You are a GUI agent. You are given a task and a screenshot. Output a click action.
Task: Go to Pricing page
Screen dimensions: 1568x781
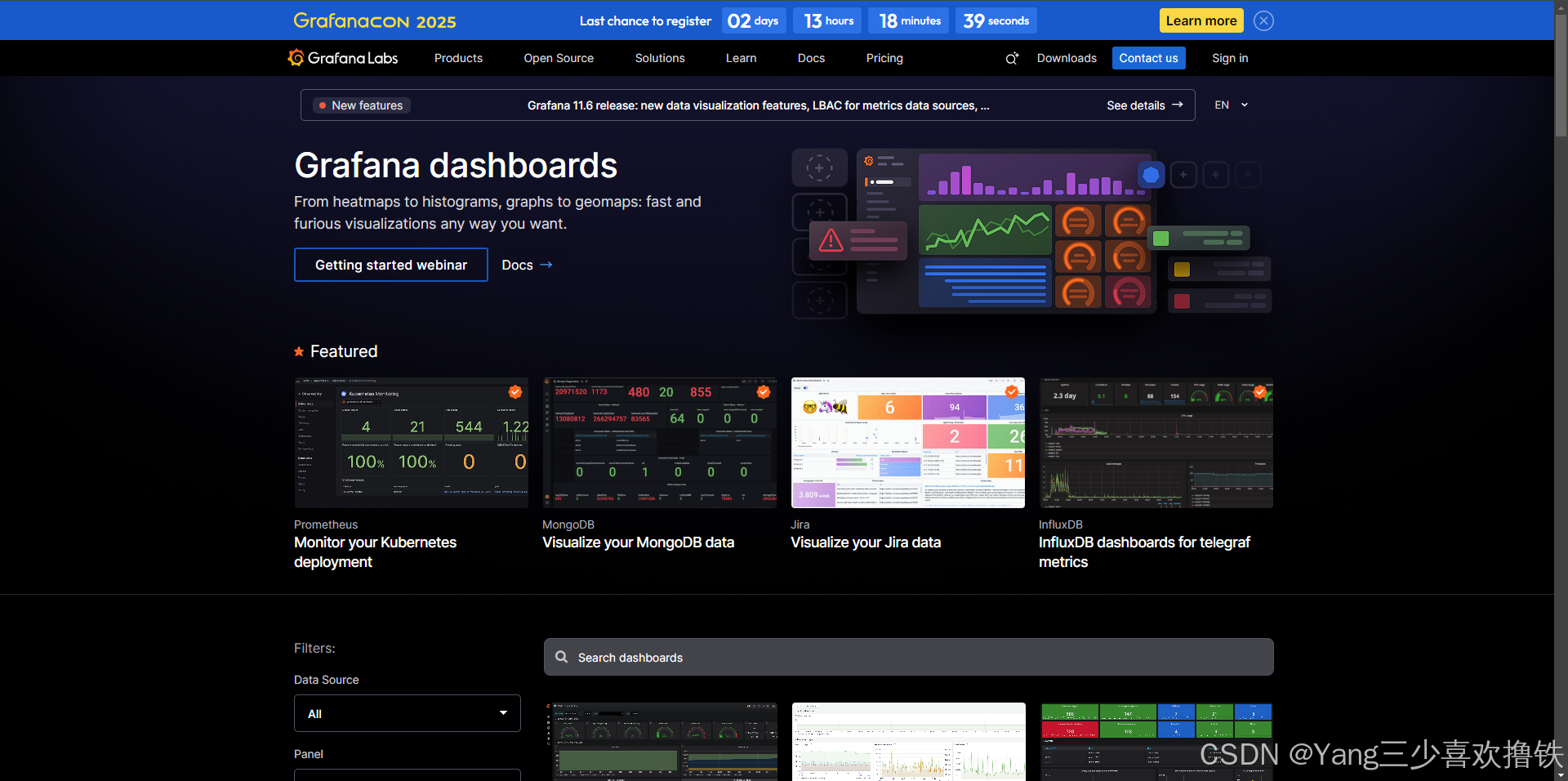[x=884, y=58]
